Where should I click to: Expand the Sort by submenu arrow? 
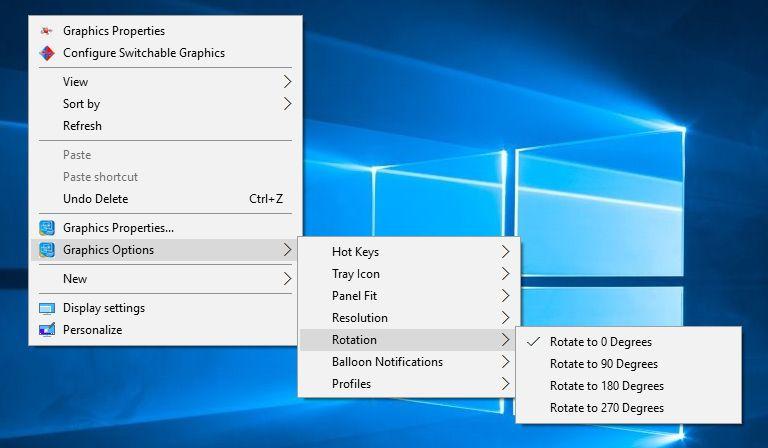288,104
